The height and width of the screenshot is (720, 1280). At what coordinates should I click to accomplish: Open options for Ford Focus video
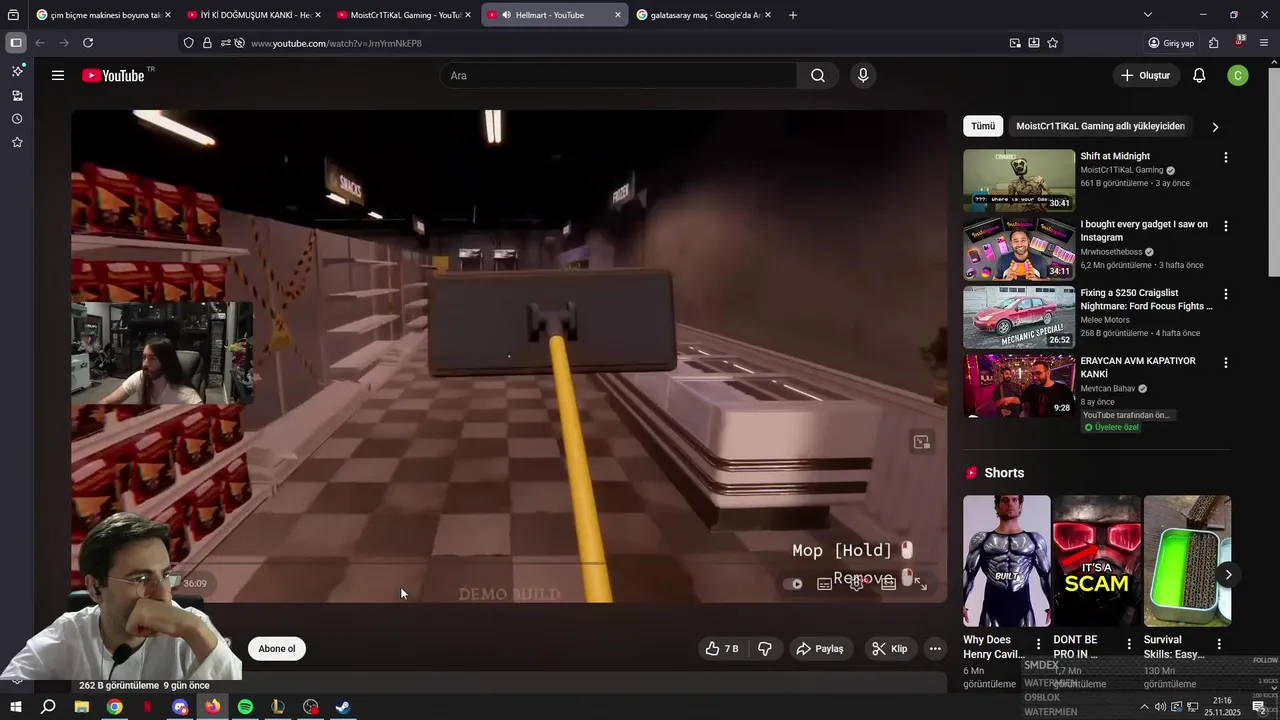click(1225, 295)
